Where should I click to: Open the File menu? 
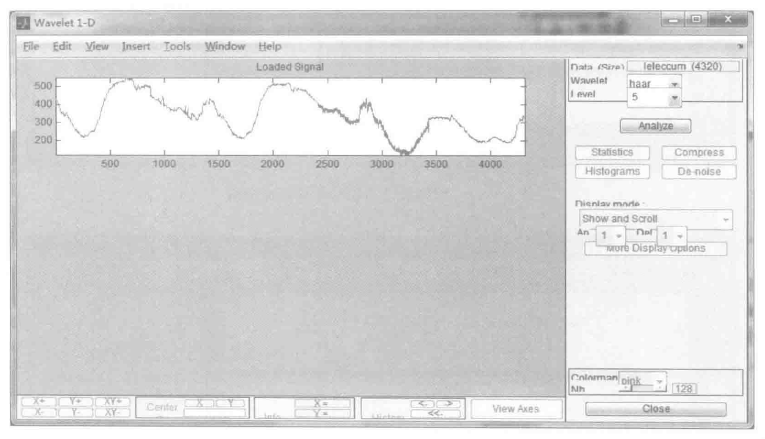(x=31, y=46)
